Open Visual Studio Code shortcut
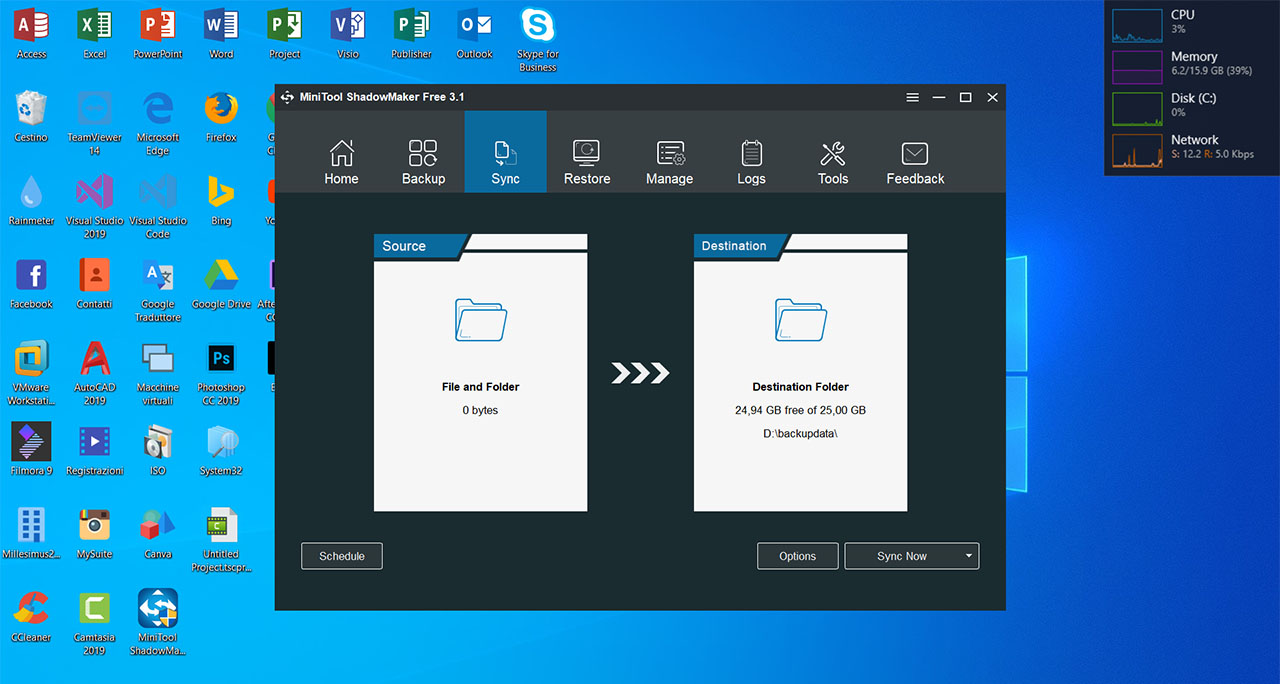This screenshot has width=1280, height=684. pyautogui.click(x=158, y=206)
